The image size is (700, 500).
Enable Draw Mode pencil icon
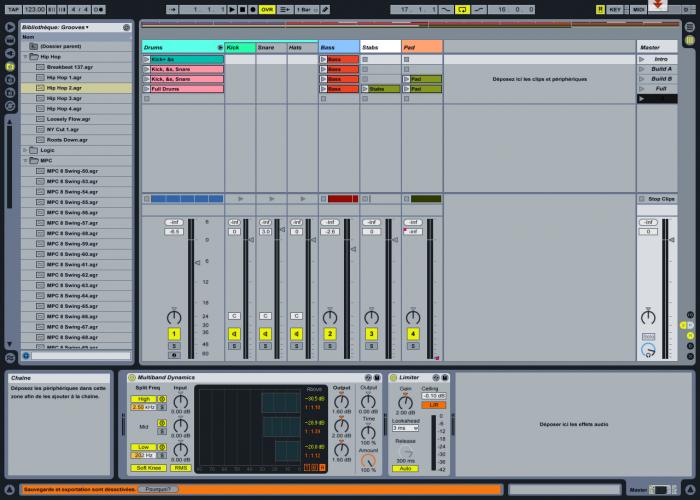click(325, 9)
